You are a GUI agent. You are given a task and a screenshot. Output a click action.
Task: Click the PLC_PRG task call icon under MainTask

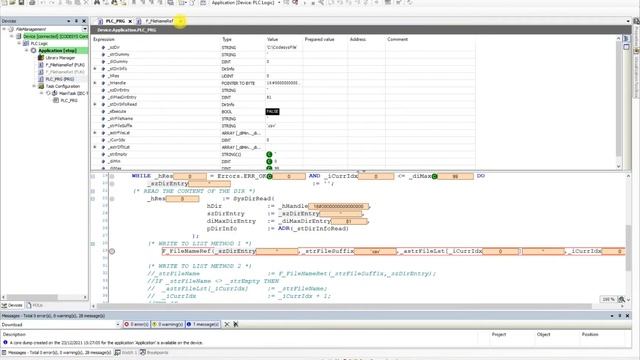tap(56, 100)
